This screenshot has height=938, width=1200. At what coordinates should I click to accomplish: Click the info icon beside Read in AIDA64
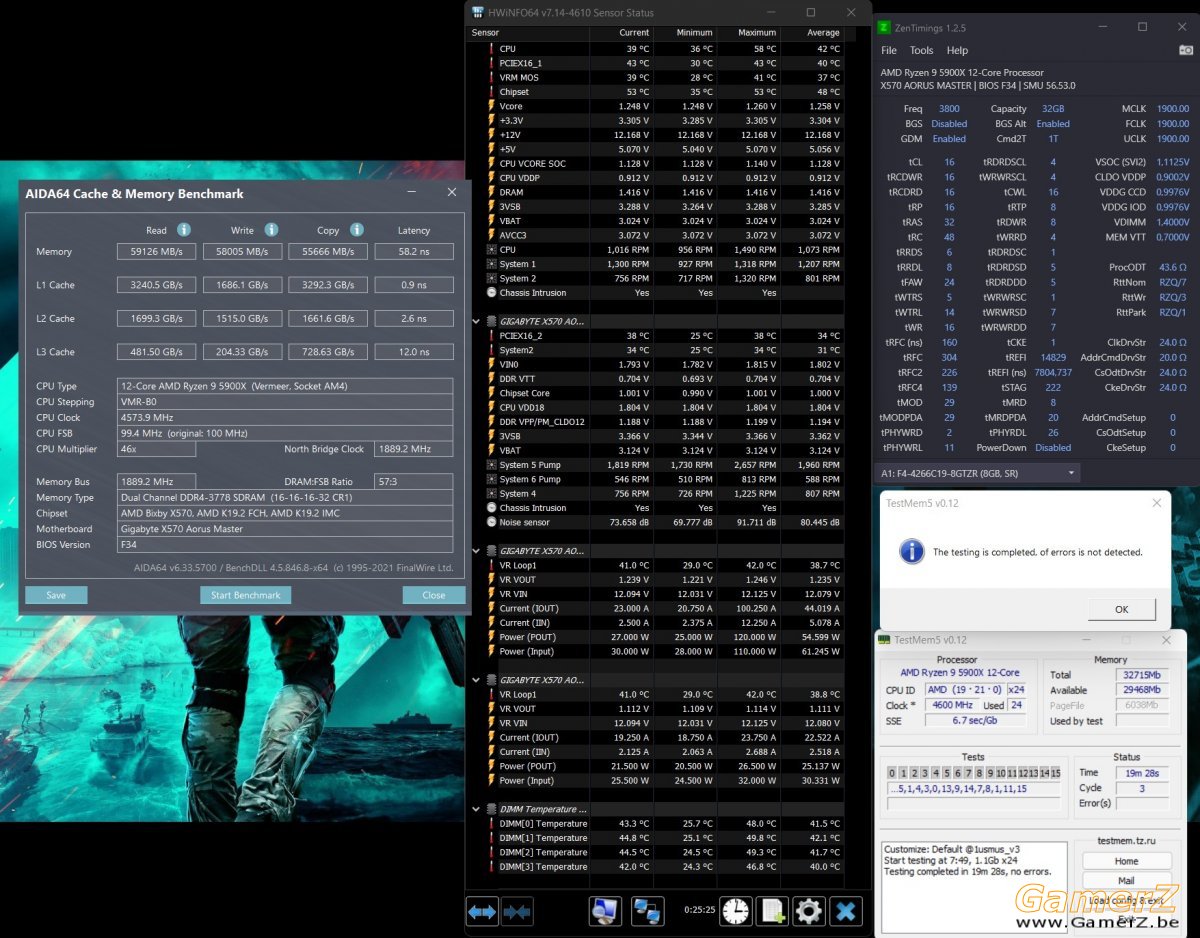click(184, 230)
